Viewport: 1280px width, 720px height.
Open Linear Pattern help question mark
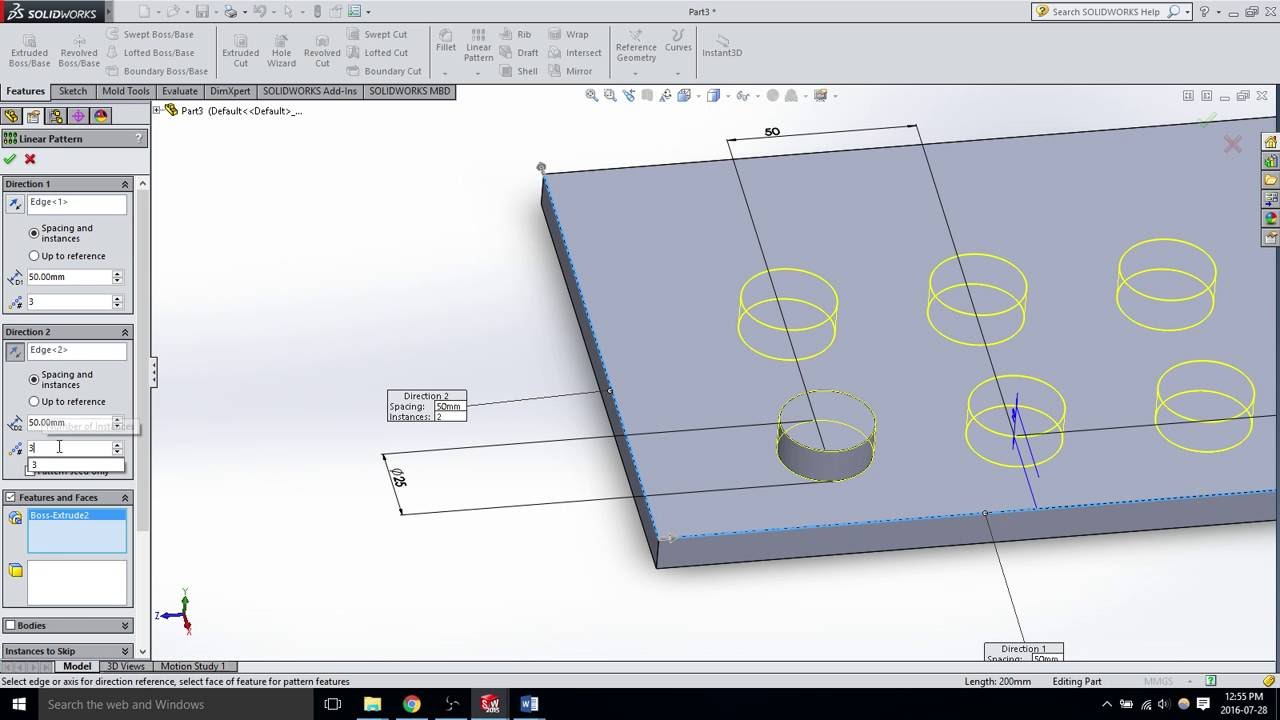[139, 138]
